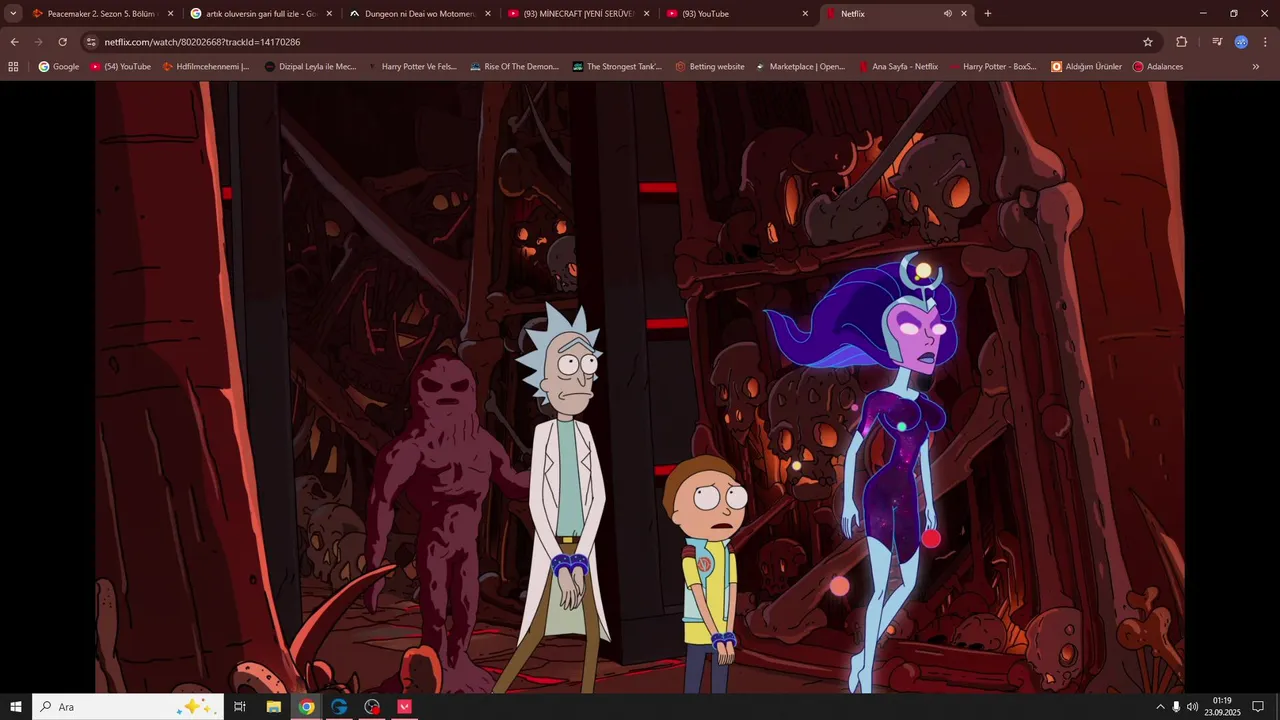This screenshot has height=720, width=1280.
Task: Open the (54) YouTube bookmark
Action: click(x=121, y=67)
